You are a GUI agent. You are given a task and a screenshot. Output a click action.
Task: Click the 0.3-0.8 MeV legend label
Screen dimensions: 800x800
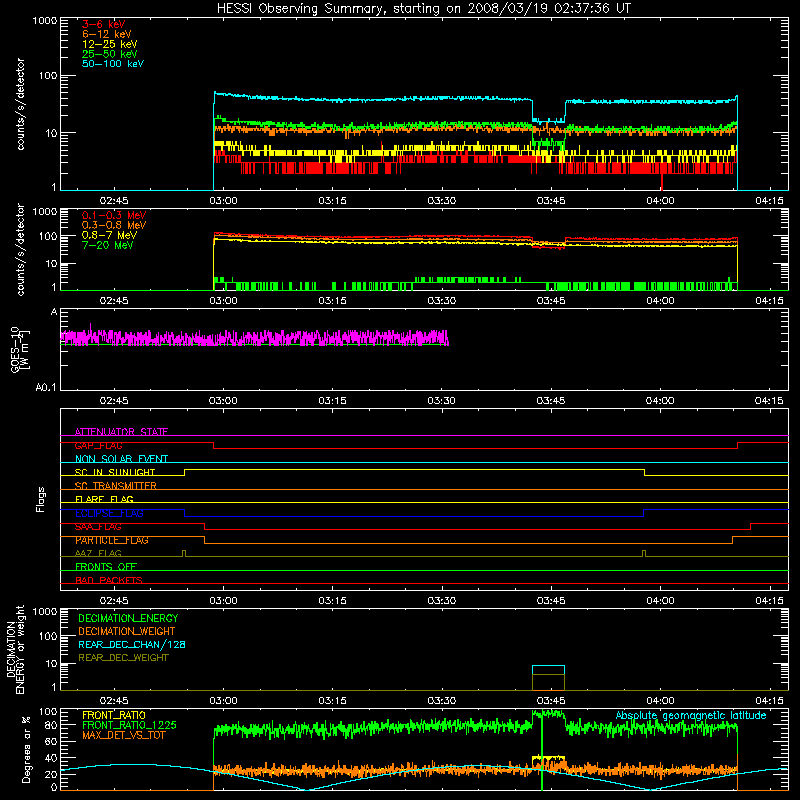coord(114,225)
